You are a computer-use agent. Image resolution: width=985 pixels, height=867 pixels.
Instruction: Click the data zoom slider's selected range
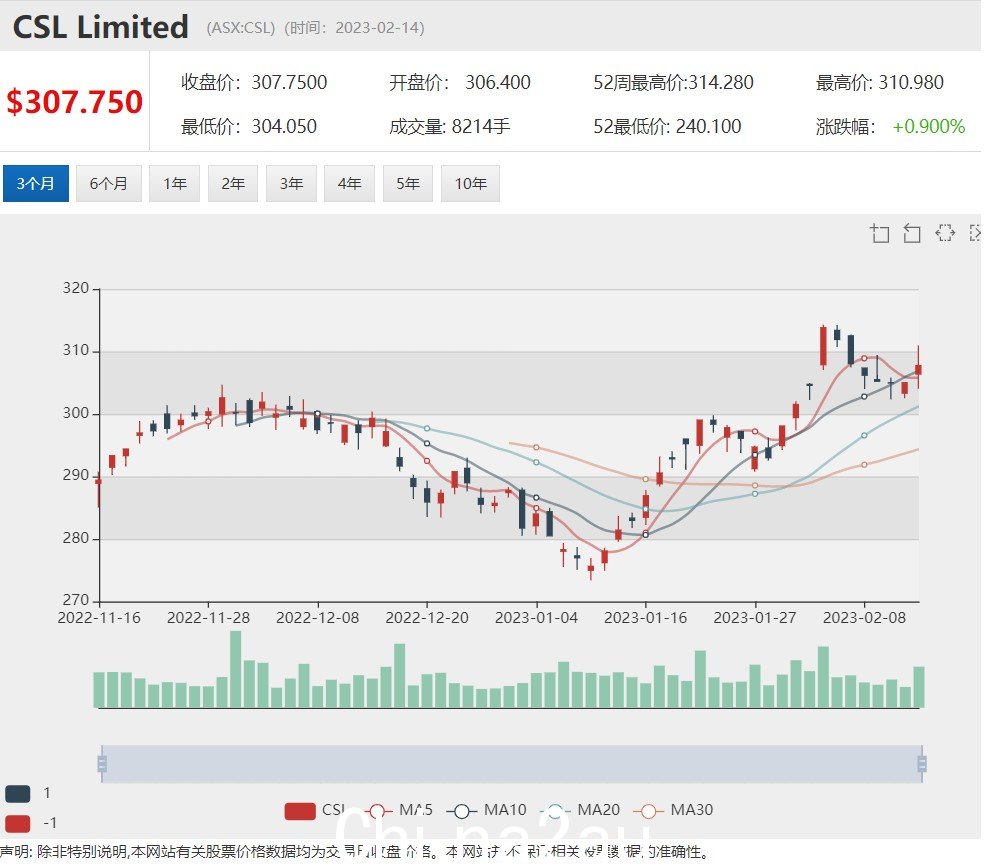(x=512, y=764)
